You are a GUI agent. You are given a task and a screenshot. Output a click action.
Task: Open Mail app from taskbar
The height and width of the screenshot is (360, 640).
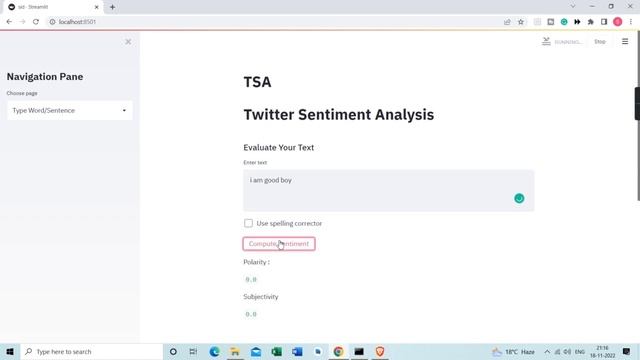(x=256, y=351)
